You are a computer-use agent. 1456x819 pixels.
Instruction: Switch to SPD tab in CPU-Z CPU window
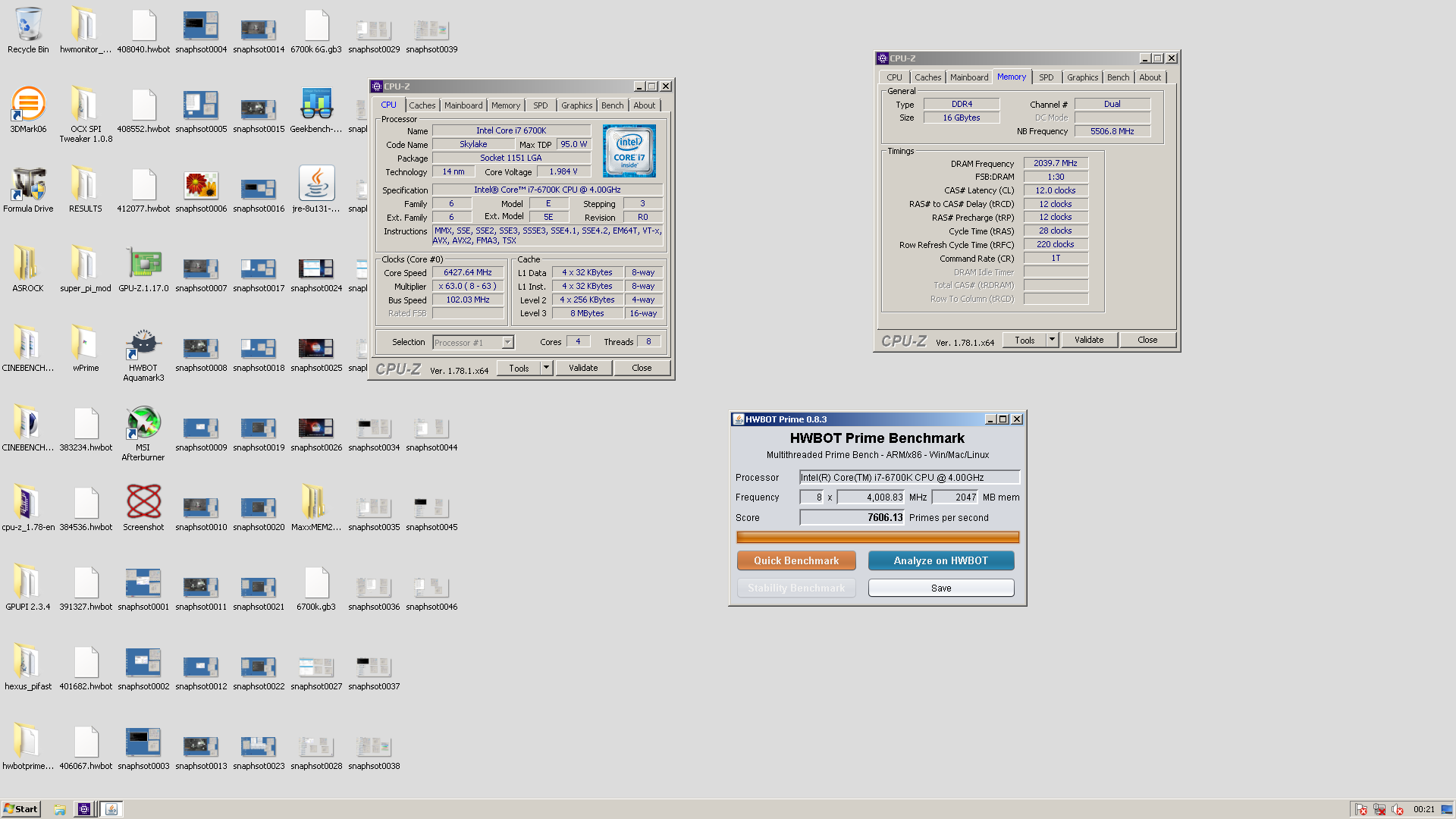540,105
